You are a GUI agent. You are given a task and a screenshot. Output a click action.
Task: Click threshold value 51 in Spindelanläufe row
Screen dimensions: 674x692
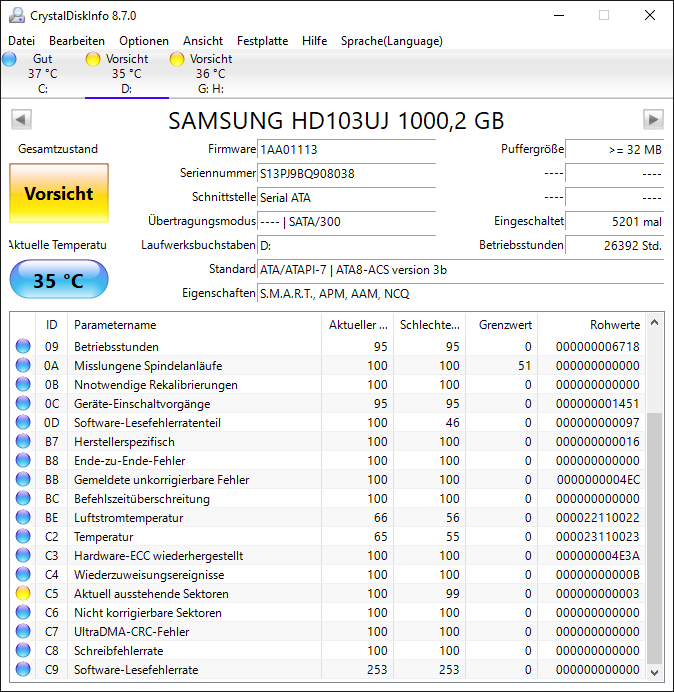pyautogui.click(x=524, y=366)
